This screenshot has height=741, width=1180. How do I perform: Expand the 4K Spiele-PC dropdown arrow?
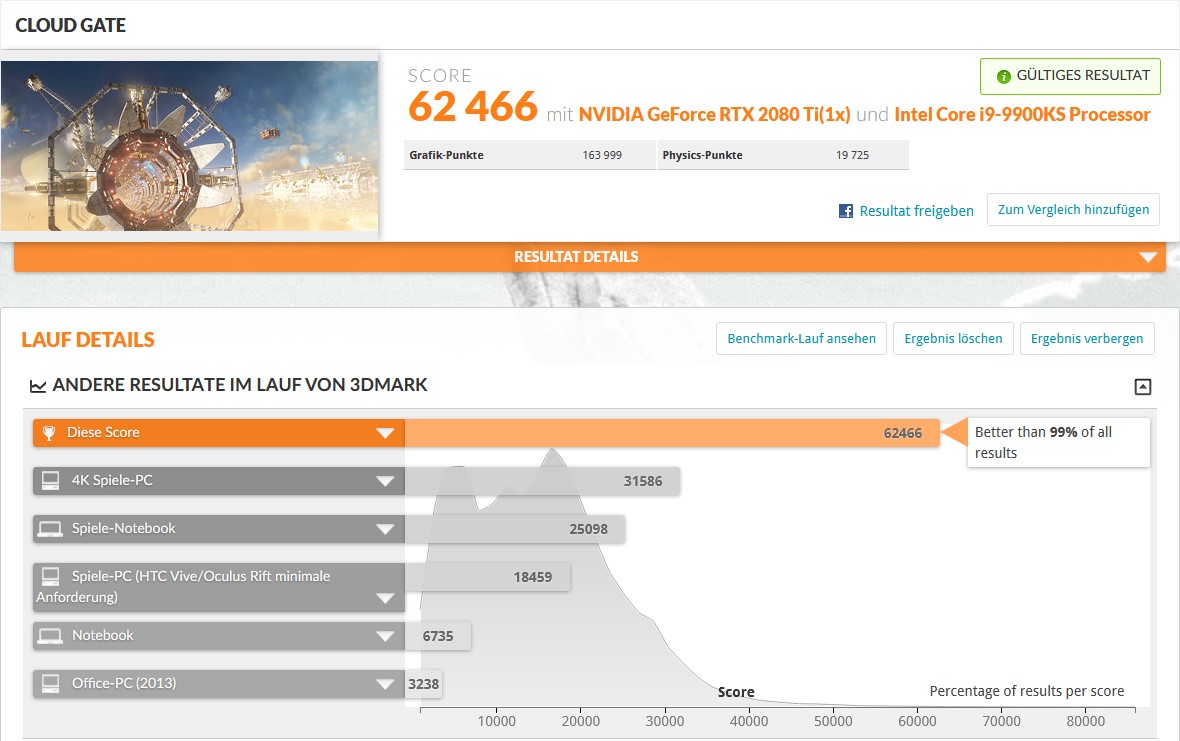(x=385, y=481)
